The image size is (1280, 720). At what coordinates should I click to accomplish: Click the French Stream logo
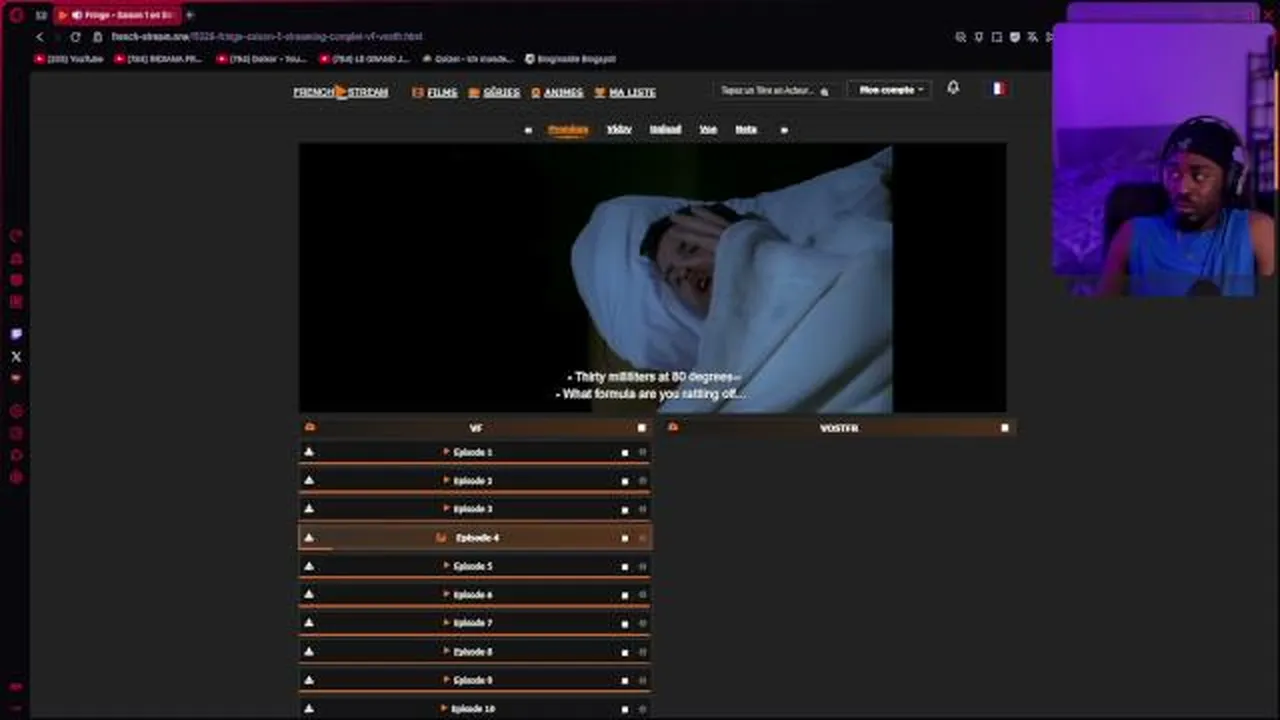341,92
